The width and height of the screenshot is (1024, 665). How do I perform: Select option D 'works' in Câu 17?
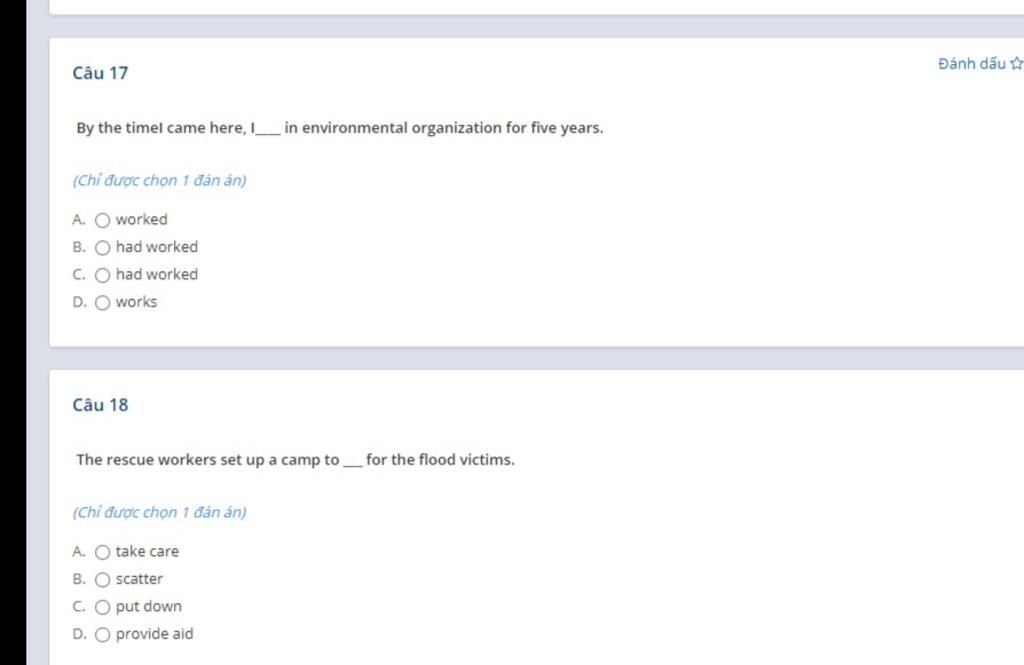point(103,302)
